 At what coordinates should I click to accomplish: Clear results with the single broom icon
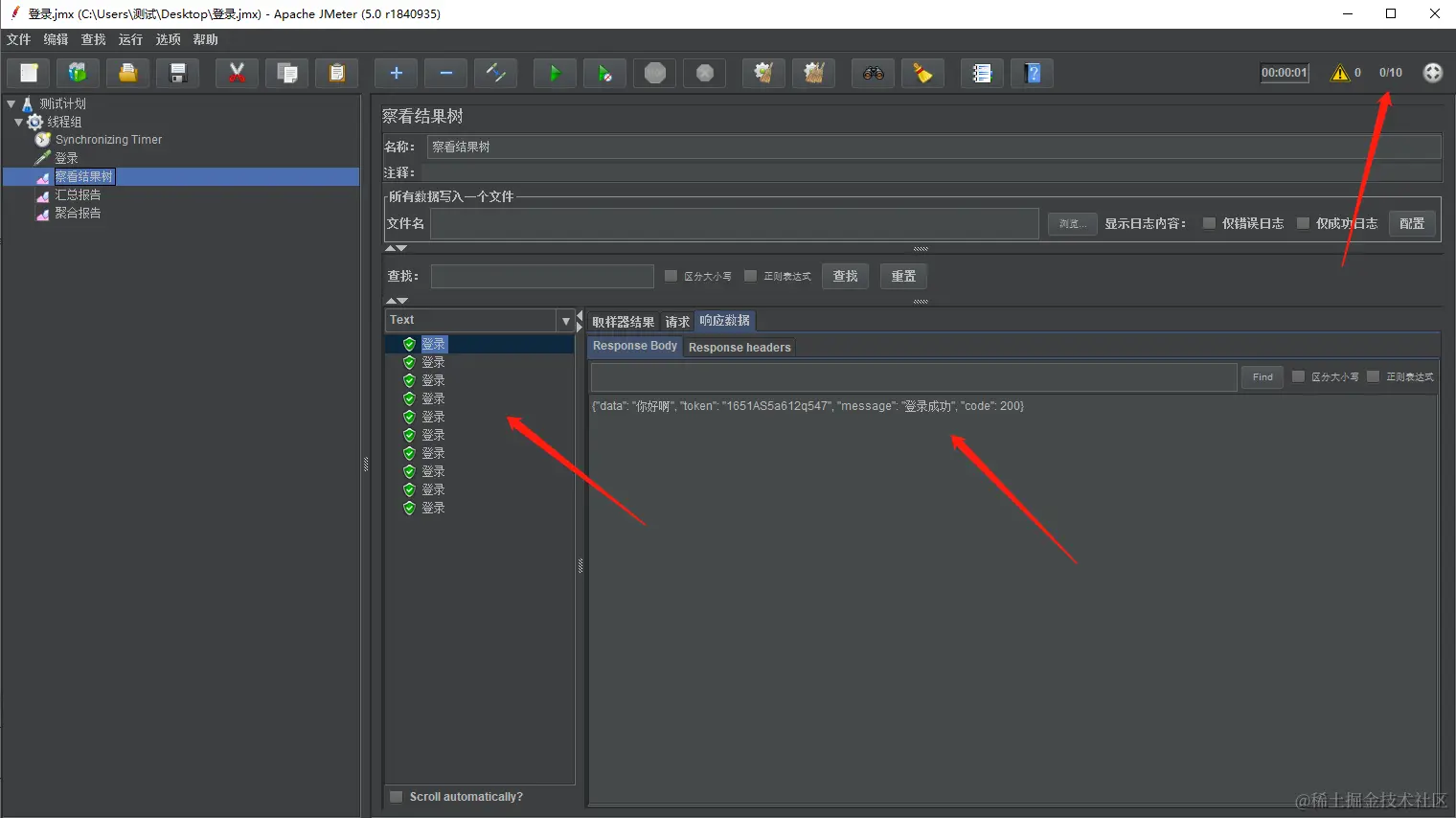coord(764,73)
